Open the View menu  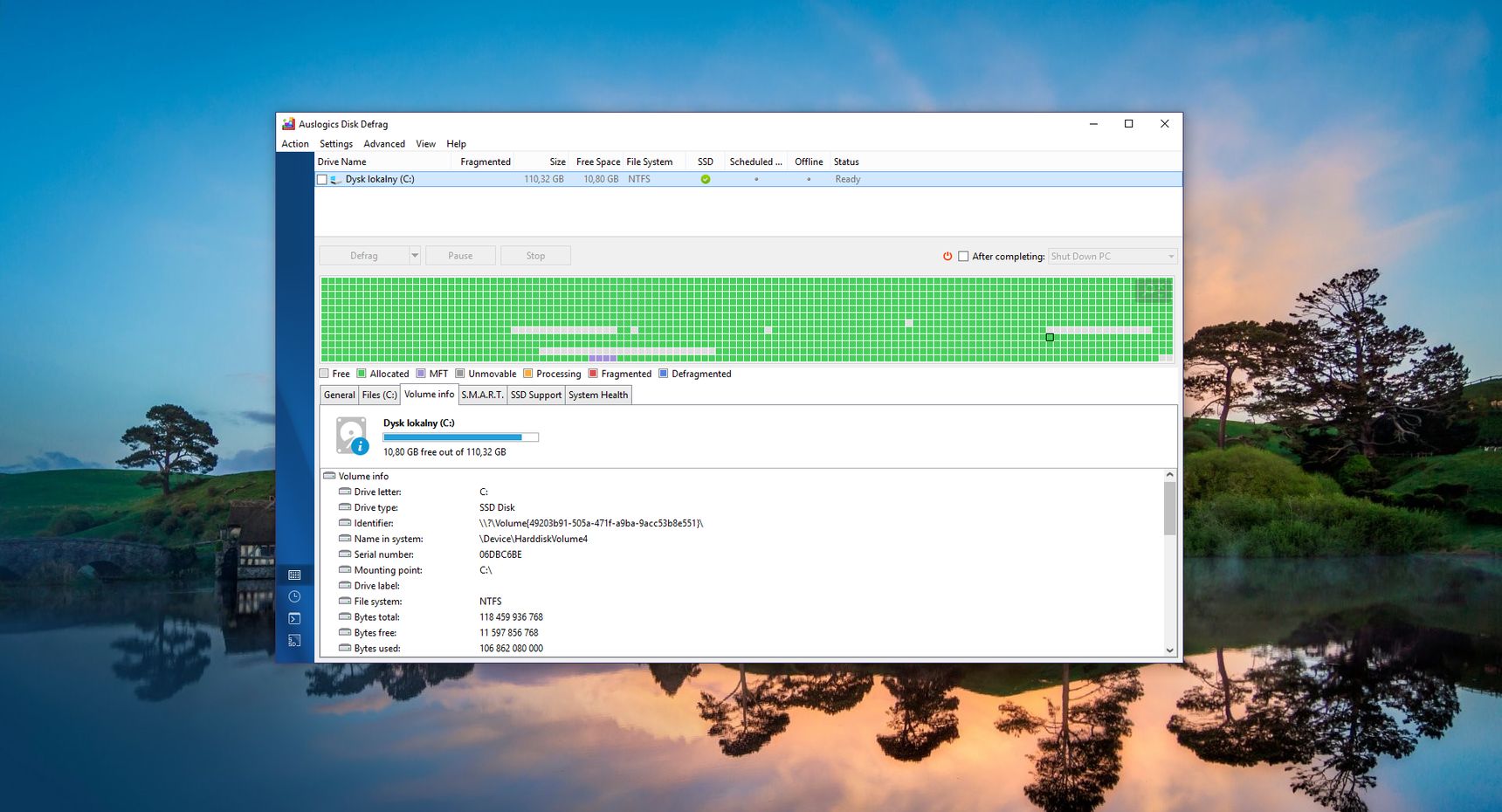[425, 144]
